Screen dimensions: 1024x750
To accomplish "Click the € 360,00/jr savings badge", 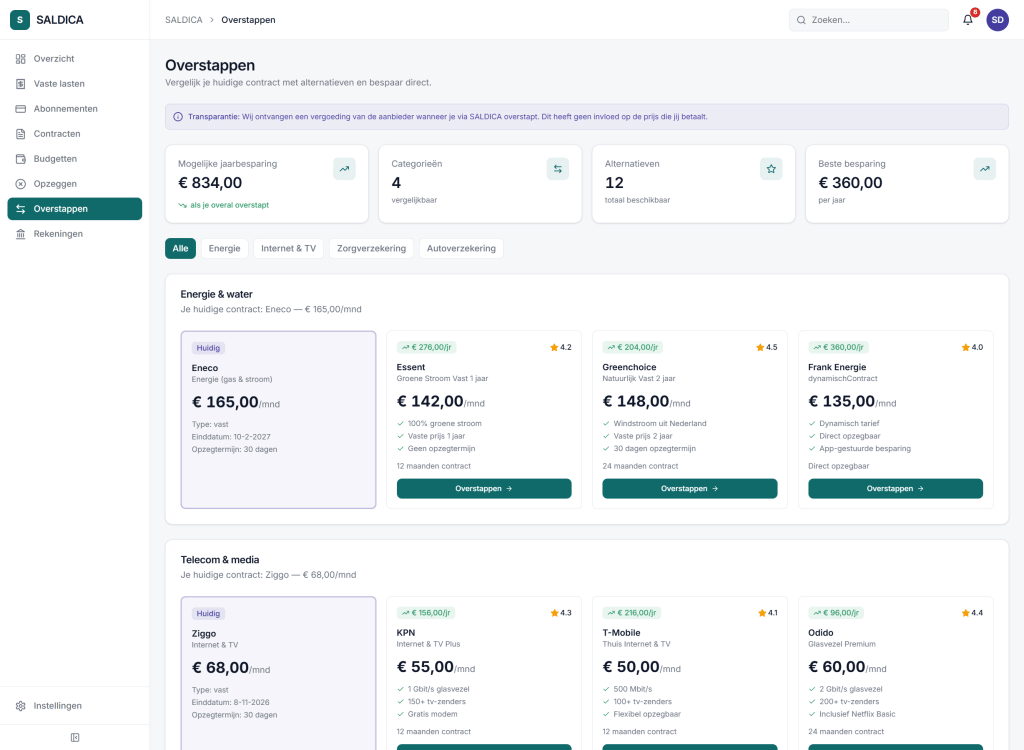I will [838, 348].
